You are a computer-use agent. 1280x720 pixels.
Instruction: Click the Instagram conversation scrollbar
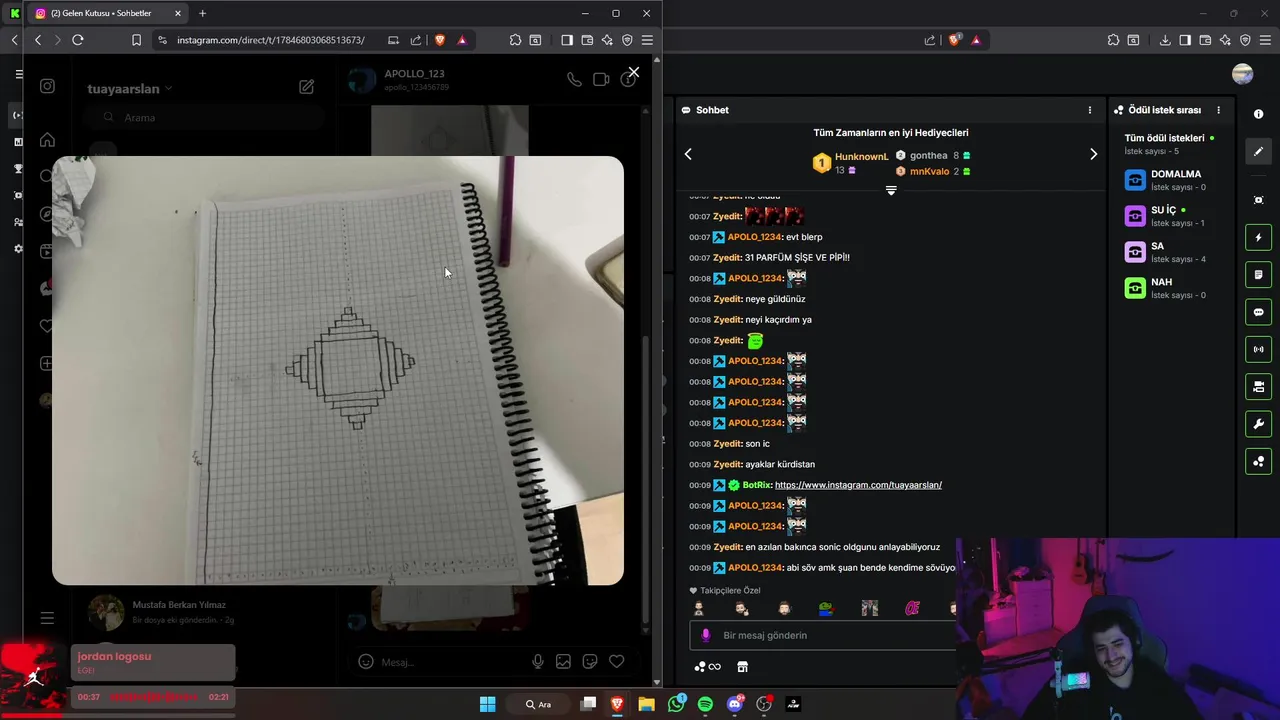point(645,478)
